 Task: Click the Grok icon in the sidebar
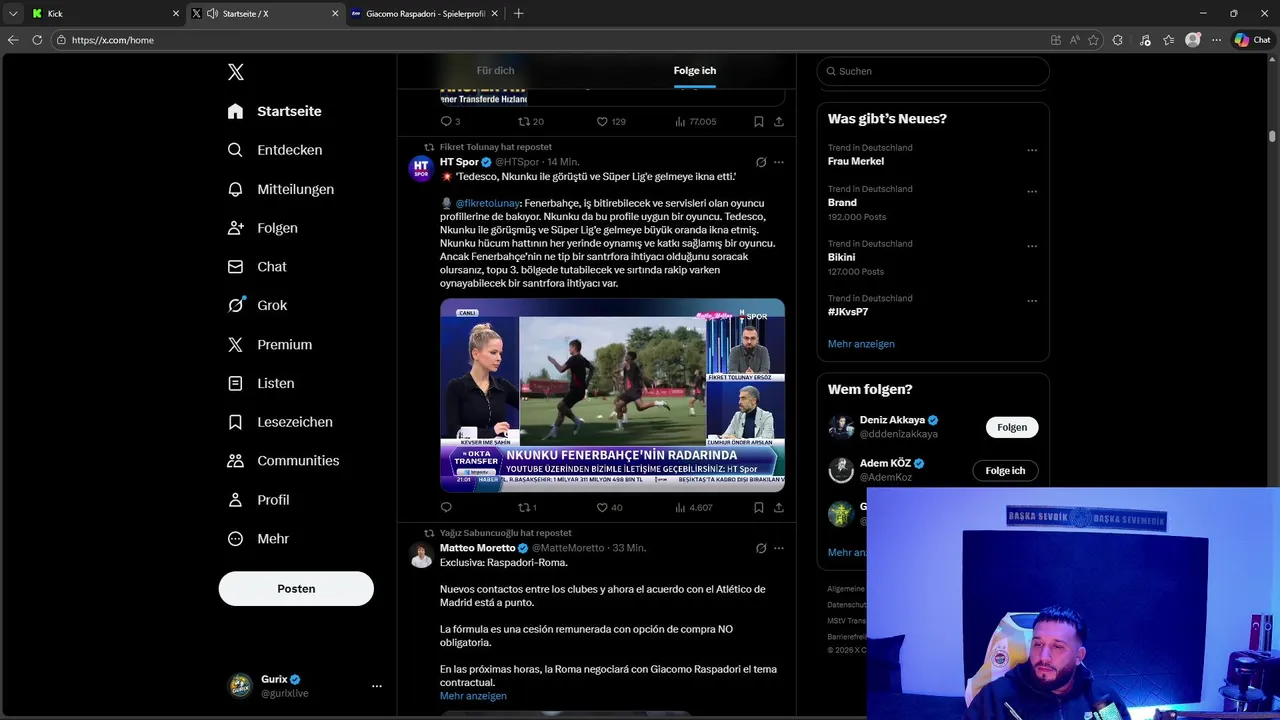(235, 305)
